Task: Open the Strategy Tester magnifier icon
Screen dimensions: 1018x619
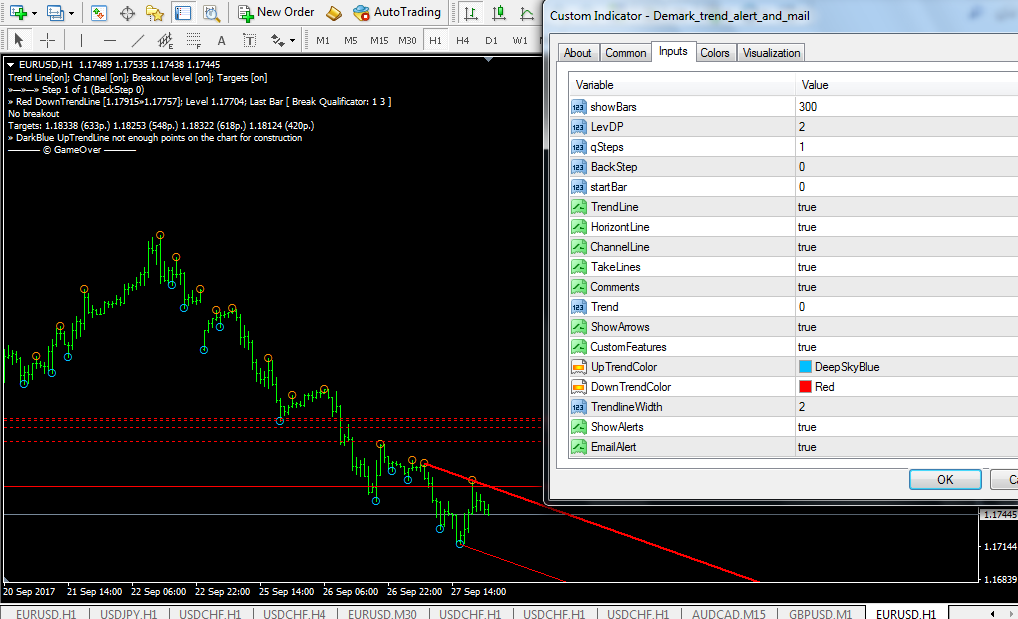Action: (211, 12)
